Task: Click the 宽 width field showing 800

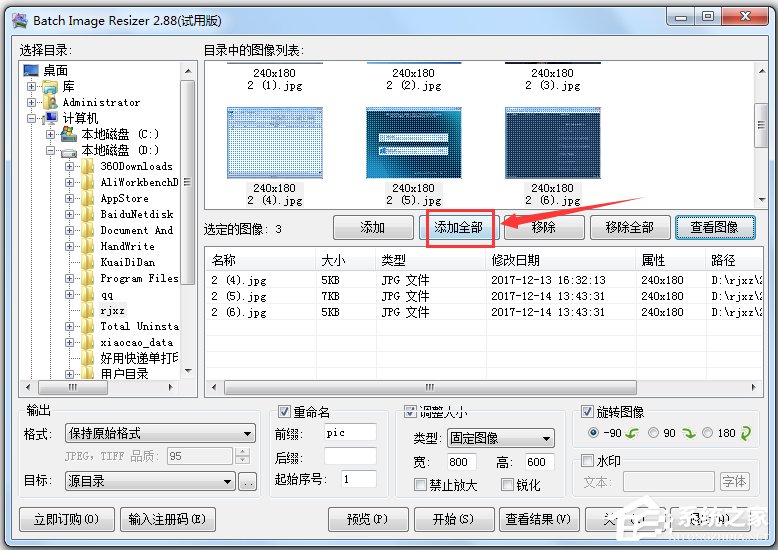Action: point(461,462)
